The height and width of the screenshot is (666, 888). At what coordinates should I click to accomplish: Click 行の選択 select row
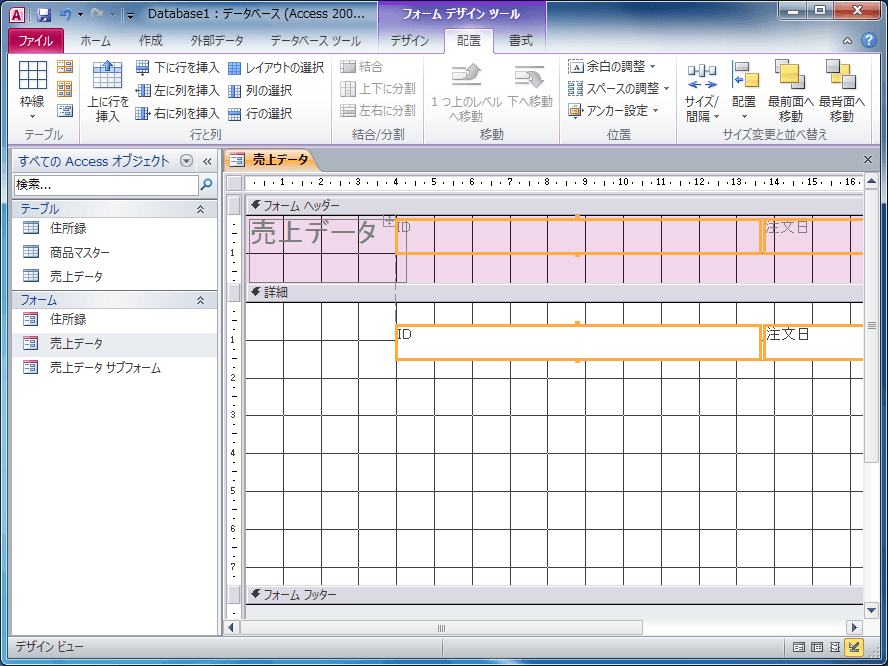coord(260,113)
